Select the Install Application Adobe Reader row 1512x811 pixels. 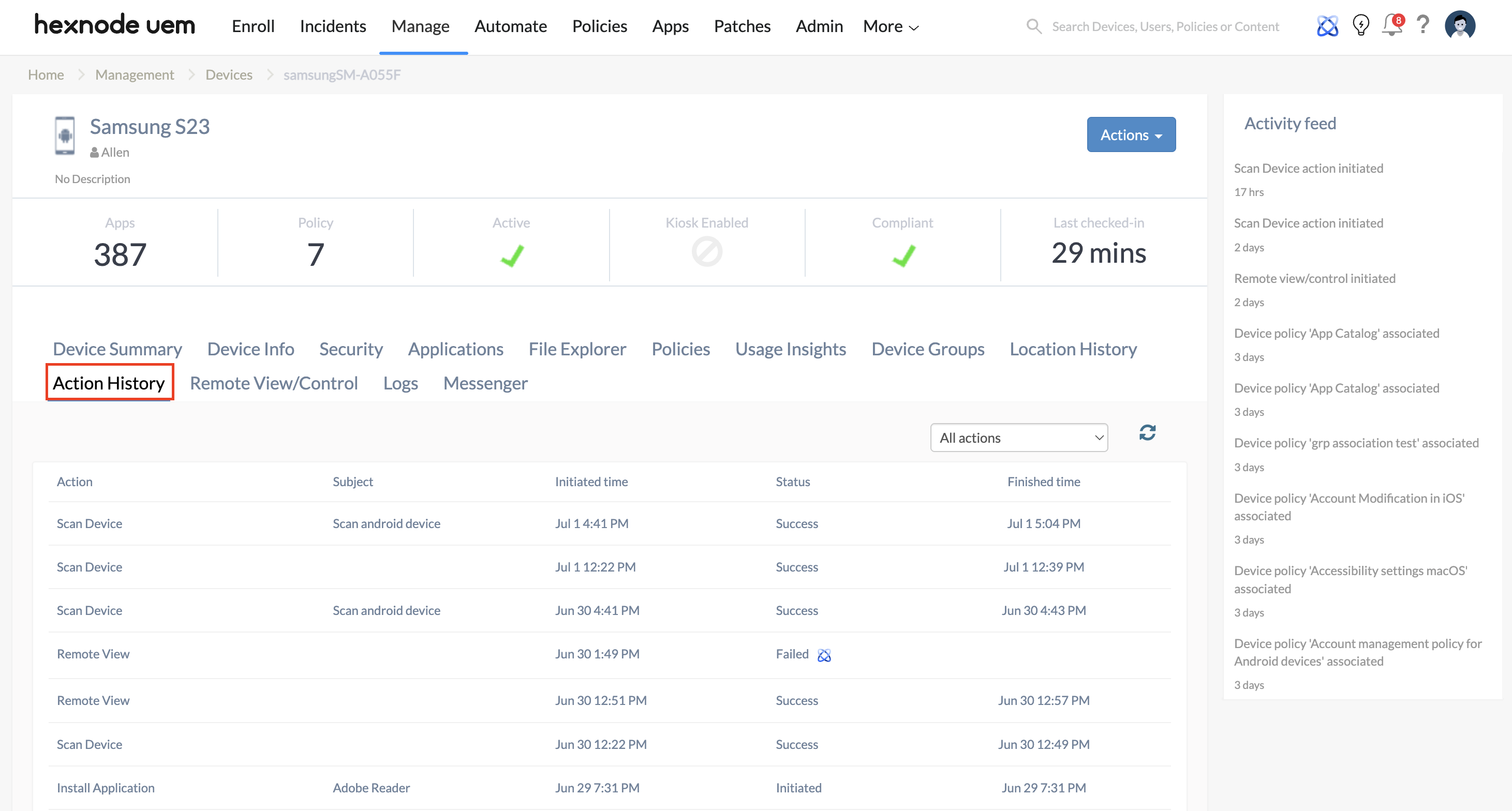click(x=609, y=788)
